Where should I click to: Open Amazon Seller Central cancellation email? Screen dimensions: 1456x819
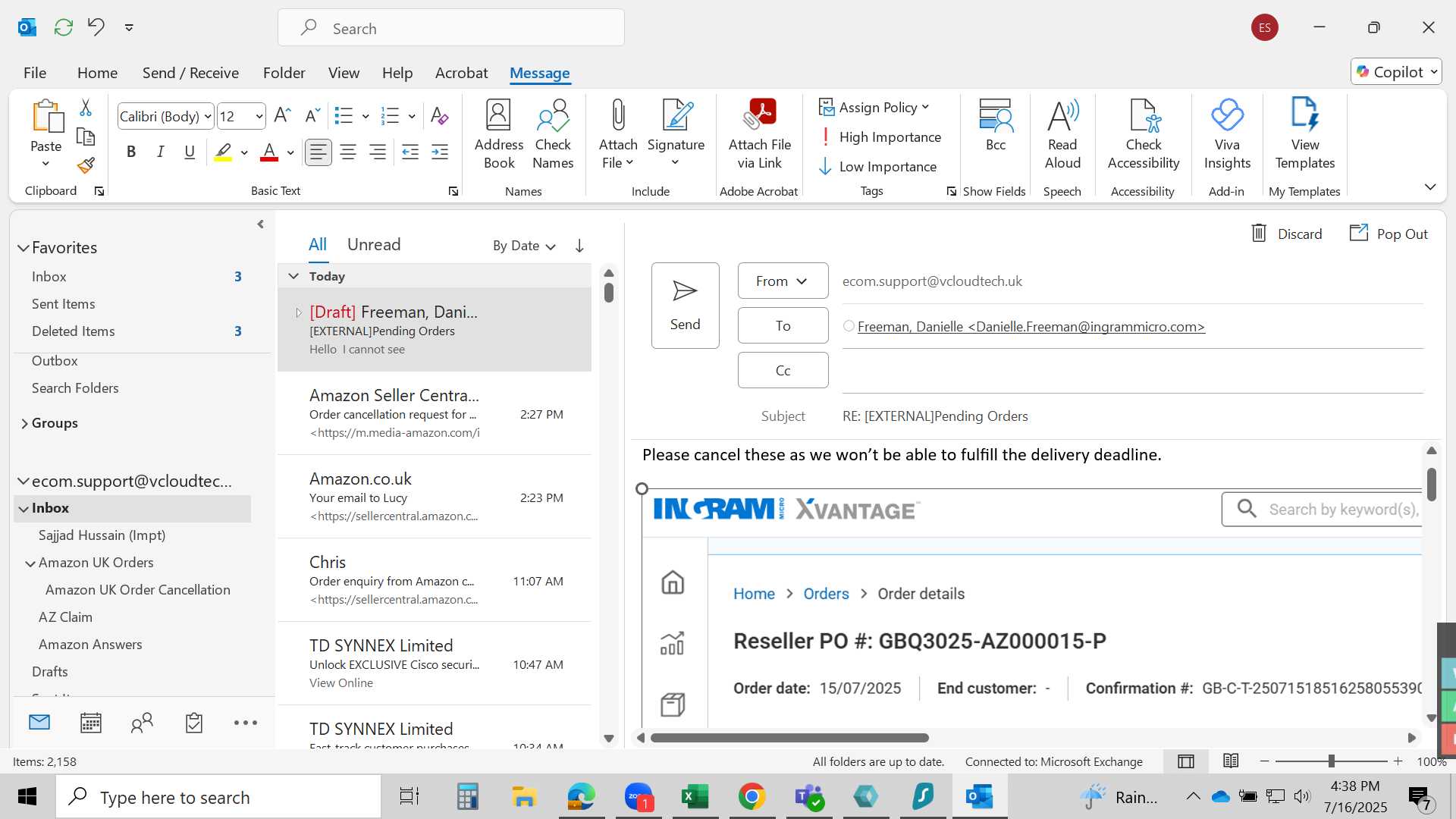pos(435,413)
